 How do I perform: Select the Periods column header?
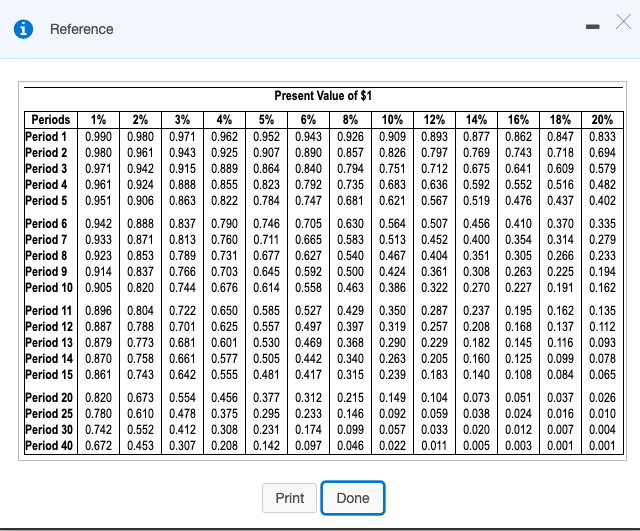pyautogui.click(x=51, y=120)
